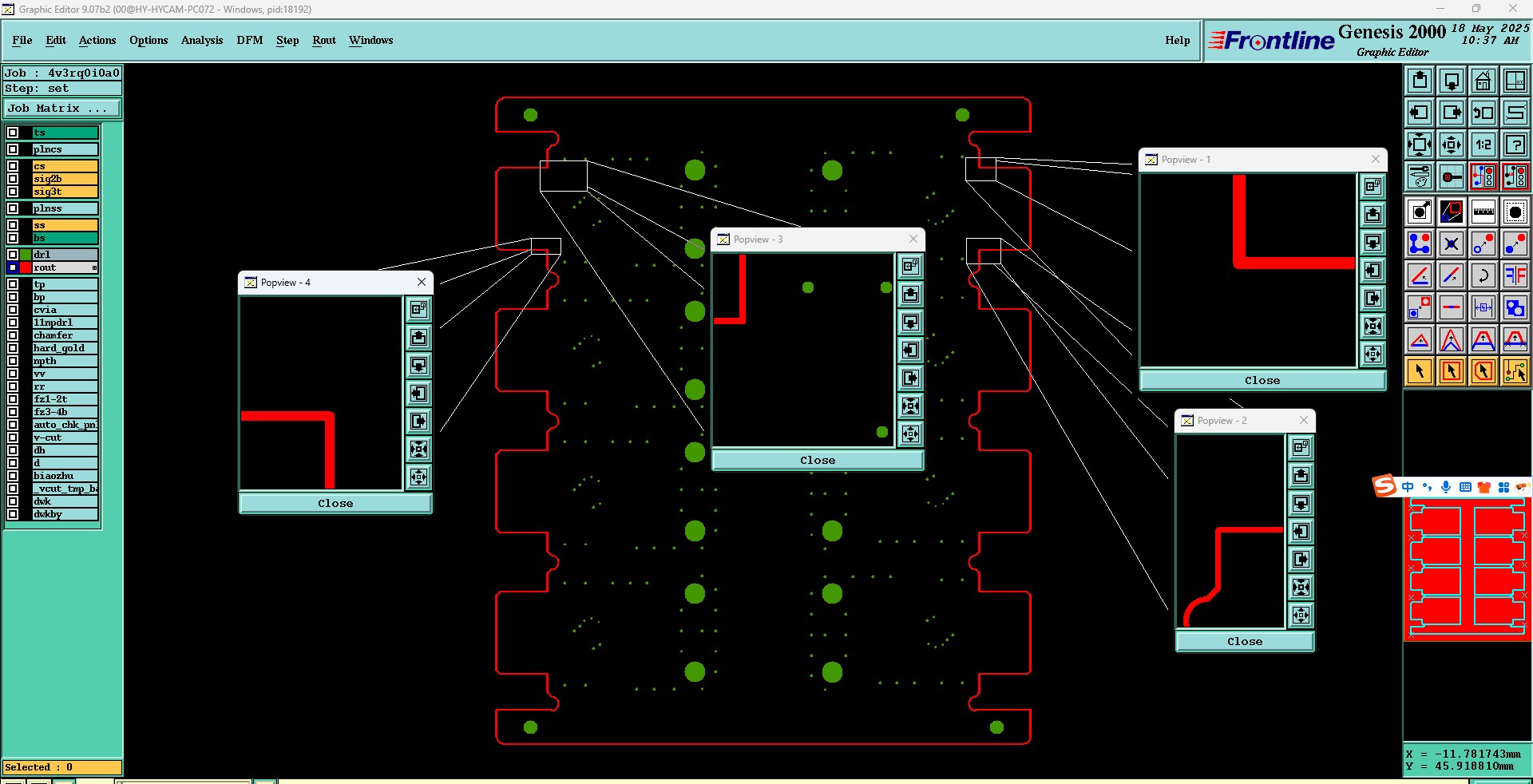
Task: Open the Analysis menu
Action: pyautogui.click(x=202, y=40)
